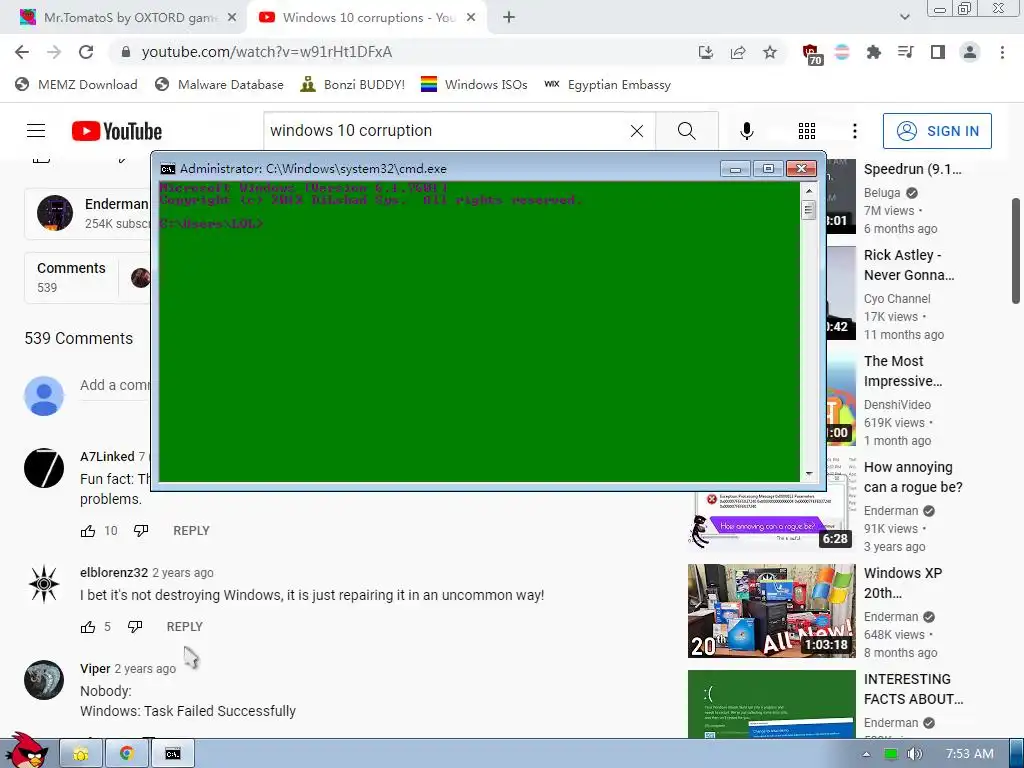
Task: Open Enderman channel avatar
Action: point(55,213)
